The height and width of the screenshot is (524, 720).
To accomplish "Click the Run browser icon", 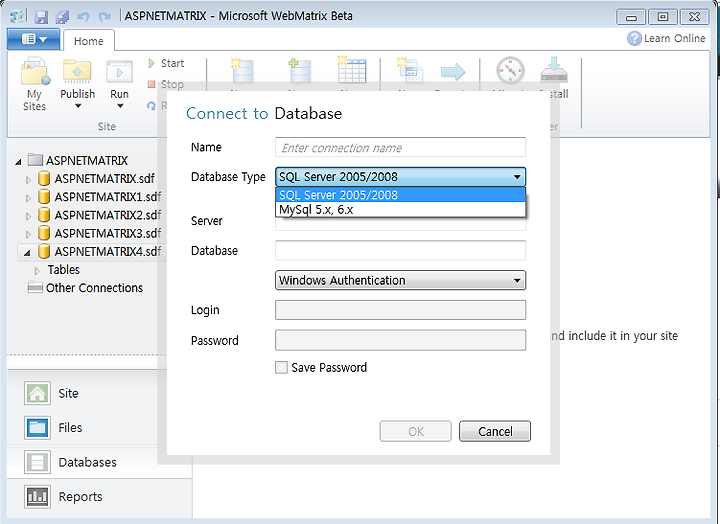I will click(x=119, y=71).
